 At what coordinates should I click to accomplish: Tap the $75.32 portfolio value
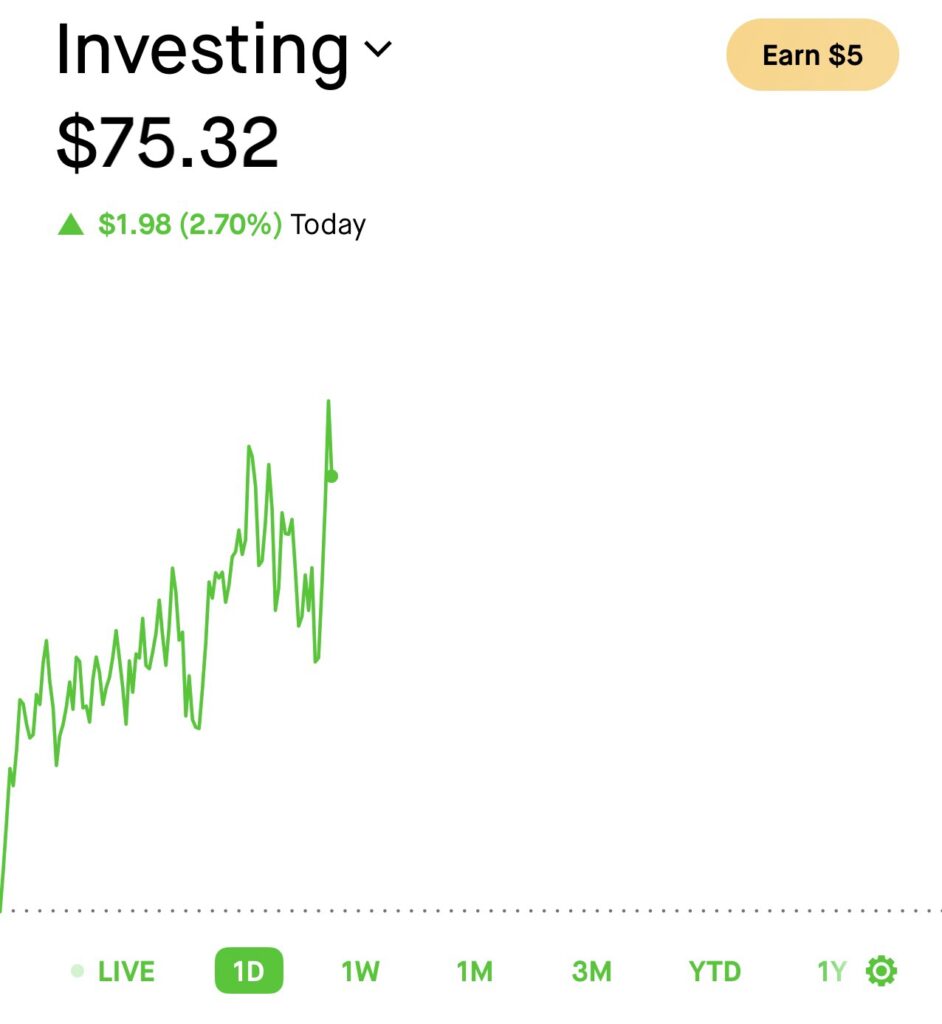tap(167, 143)
